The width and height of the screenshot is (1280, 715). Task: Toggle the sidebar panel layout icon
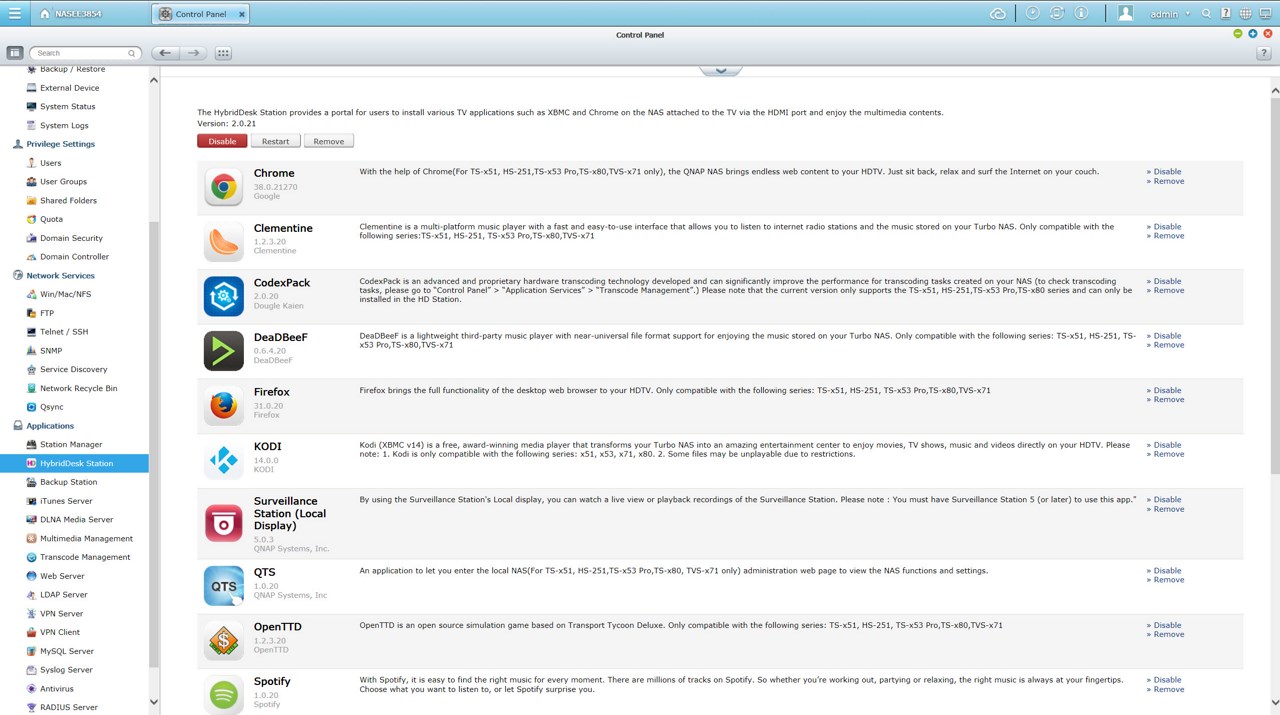pos(15,53)
